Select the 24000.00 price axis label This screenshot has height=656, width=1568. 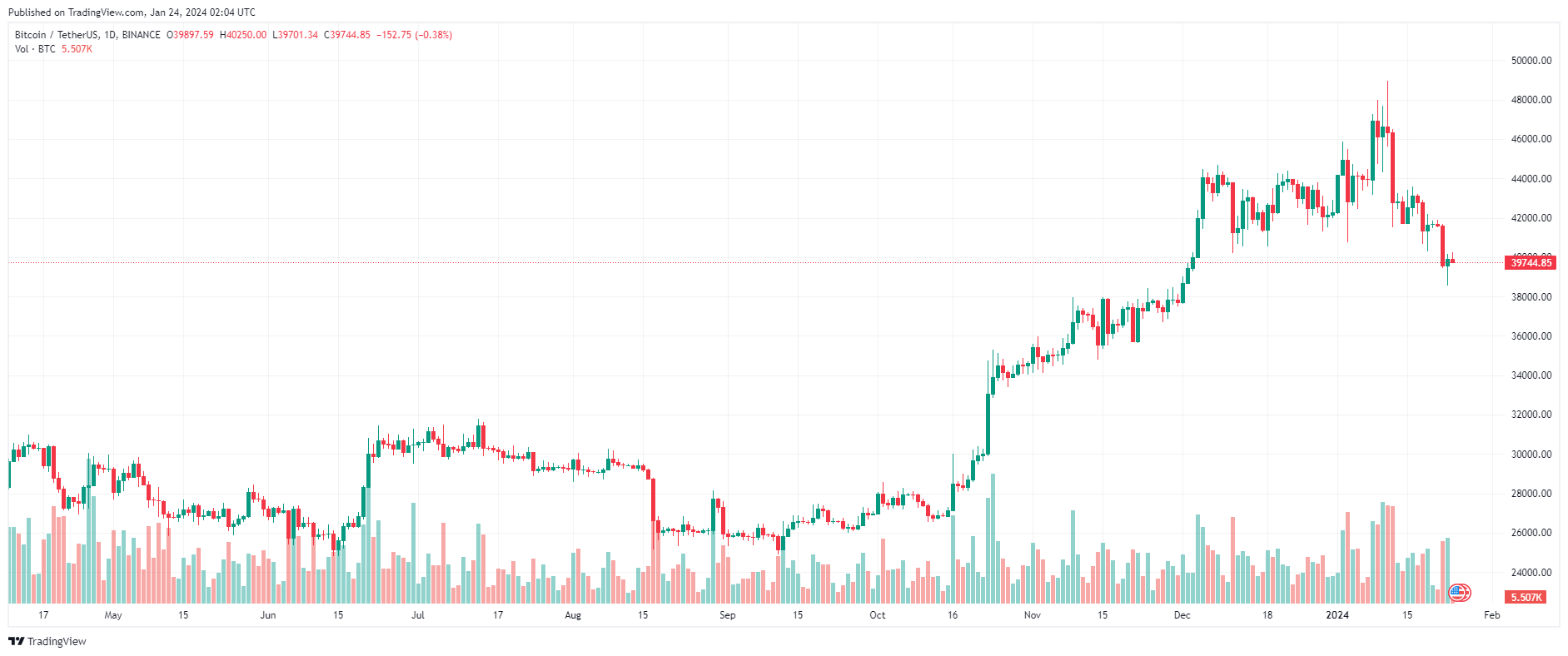tap(1531, 573)
